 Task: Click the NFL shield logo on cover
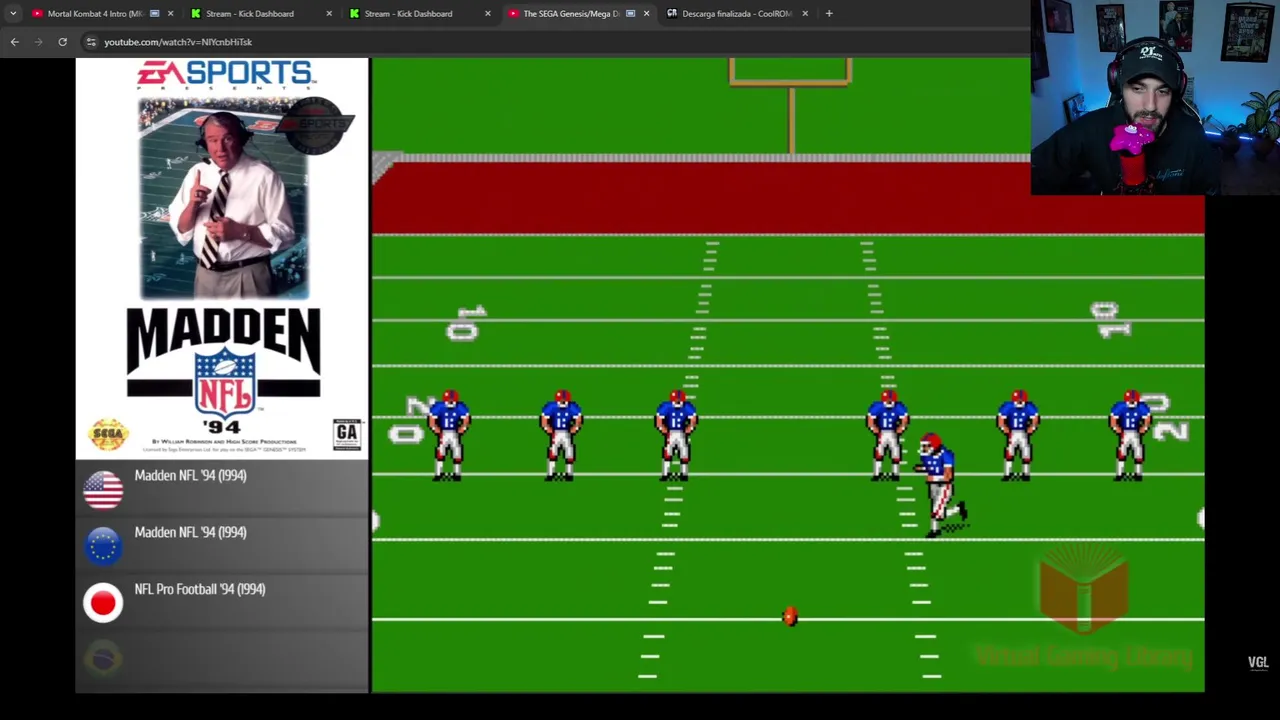click(x=224, y=382)
